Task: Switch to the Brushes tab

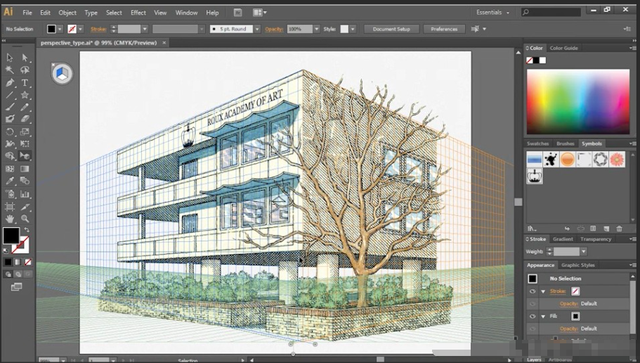Action: coord(565,144)
